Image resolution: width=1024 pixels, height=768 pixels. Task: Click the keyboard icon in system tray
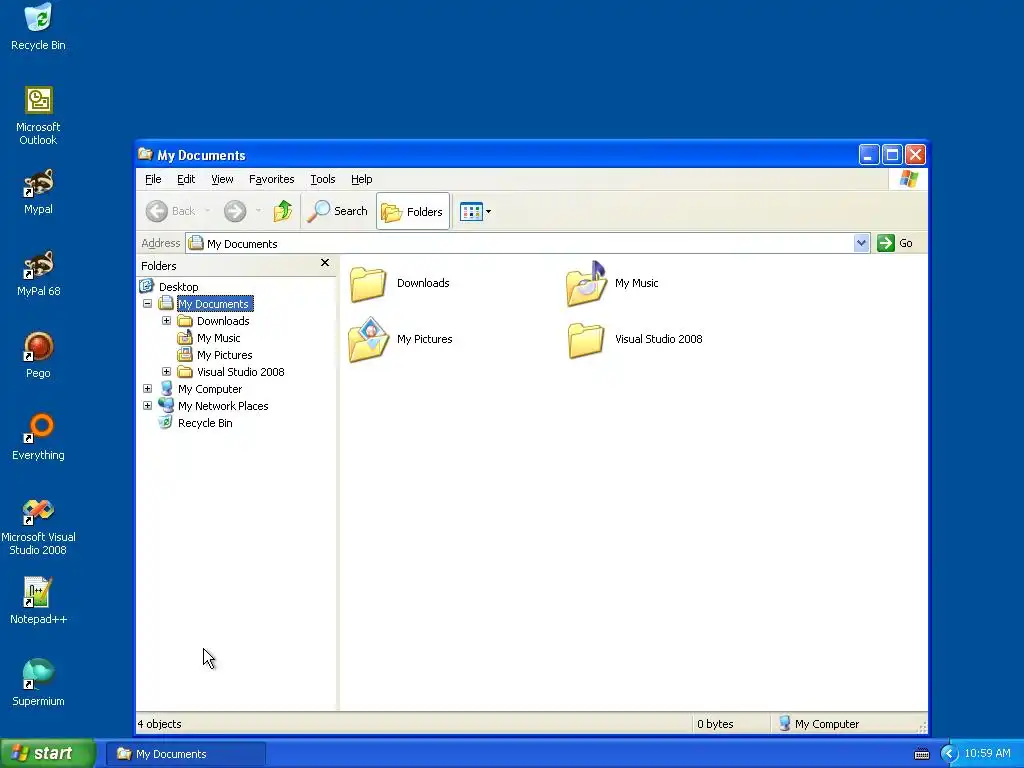click(x=921, y=754)
